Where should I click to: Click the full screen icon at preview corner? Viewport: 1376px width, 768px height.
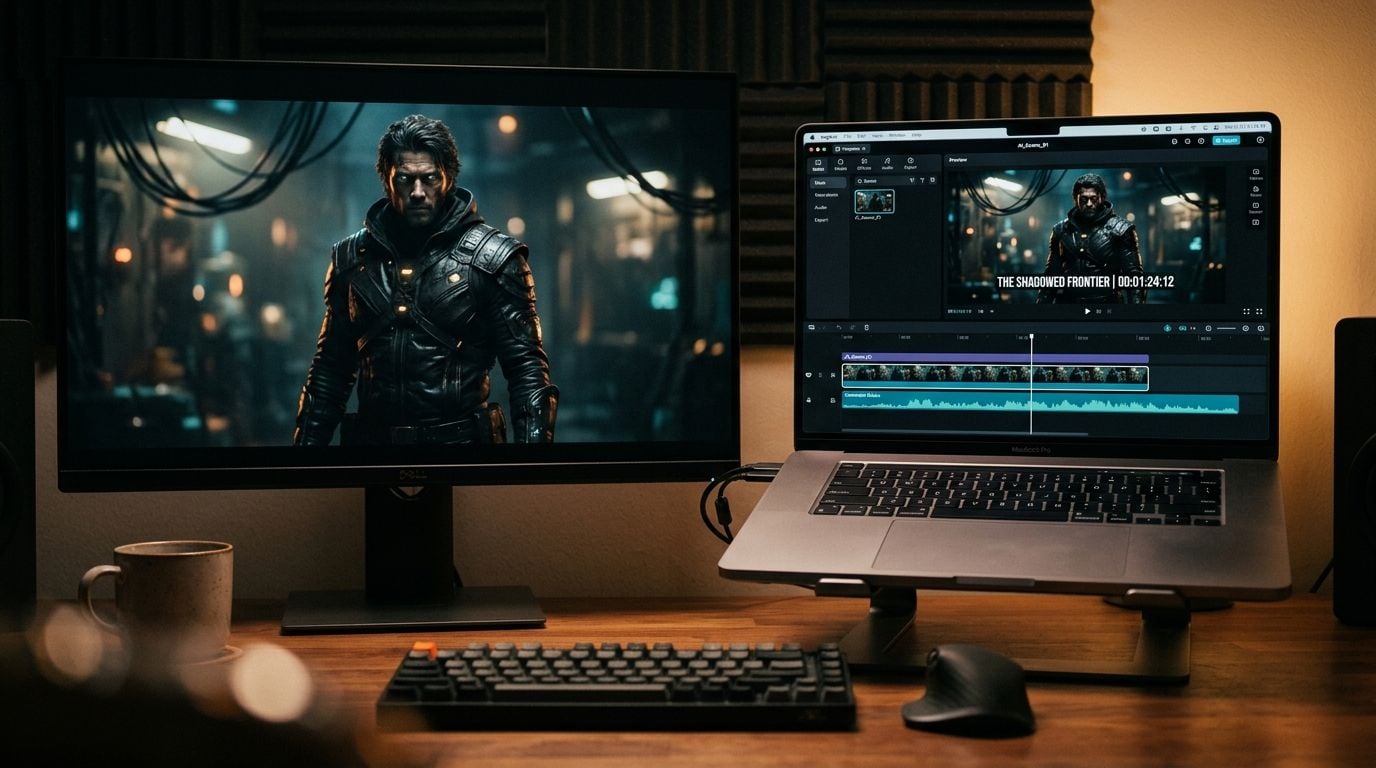(x=1259, y=311)
